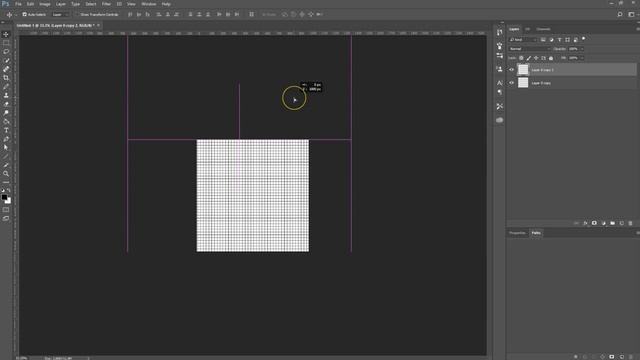Click Lock position icon in Layers panel
640x360 pixels.
(536, 58)
